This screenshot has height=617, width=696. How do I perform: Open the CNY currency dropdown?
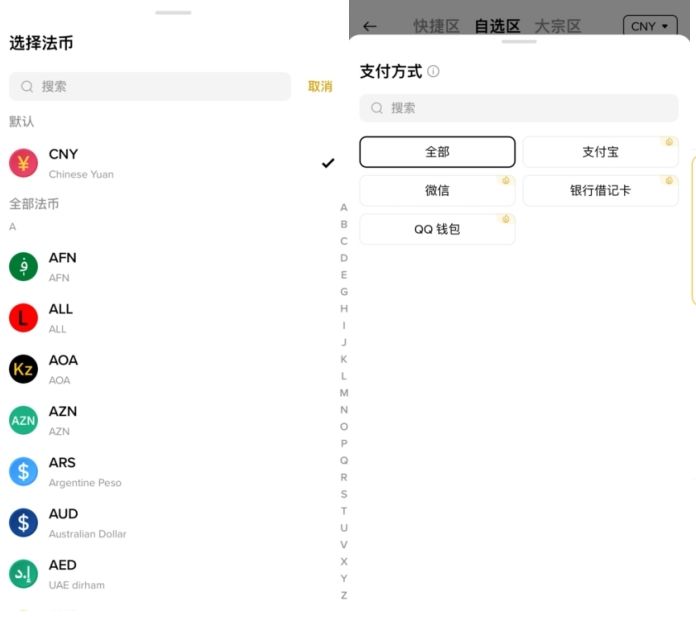coord(649,26)
